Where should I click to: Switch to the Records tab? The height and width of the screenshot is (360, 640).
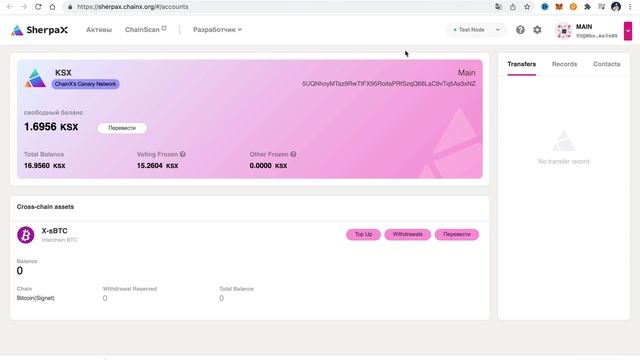(x=564, y=64)
